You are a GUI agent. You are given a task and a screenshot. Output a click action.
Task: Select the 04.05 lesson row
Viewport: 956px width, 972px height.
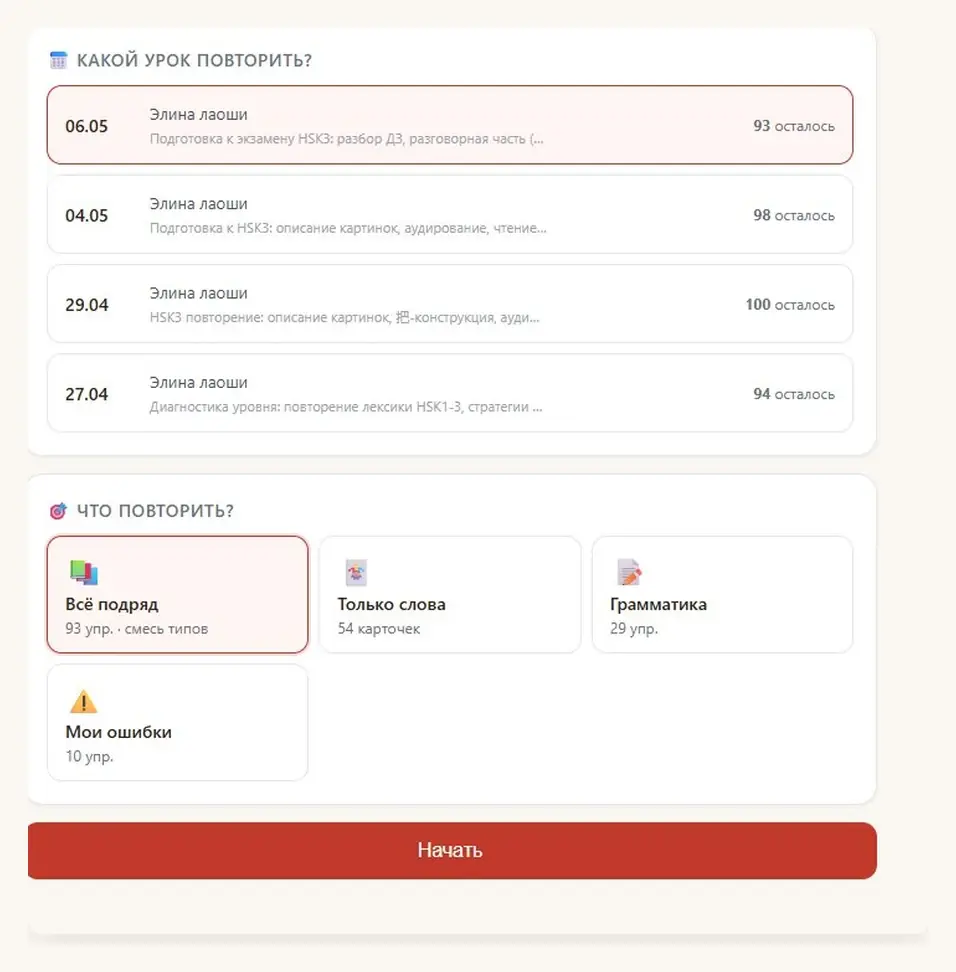tap(450, 214)
